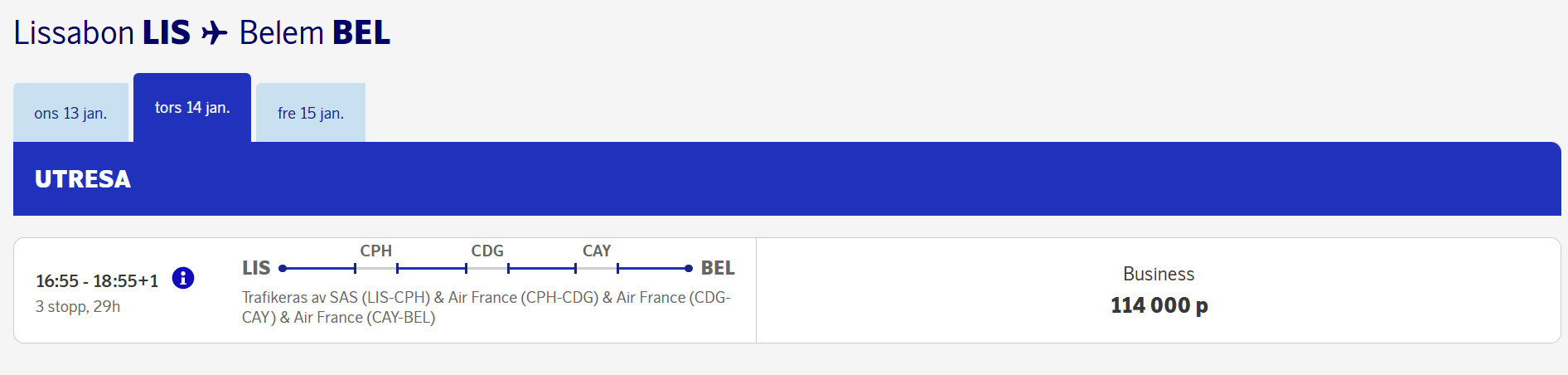Click "Belem BEL" in the page heading
The image size is (1568, 375).
[315, 33]
